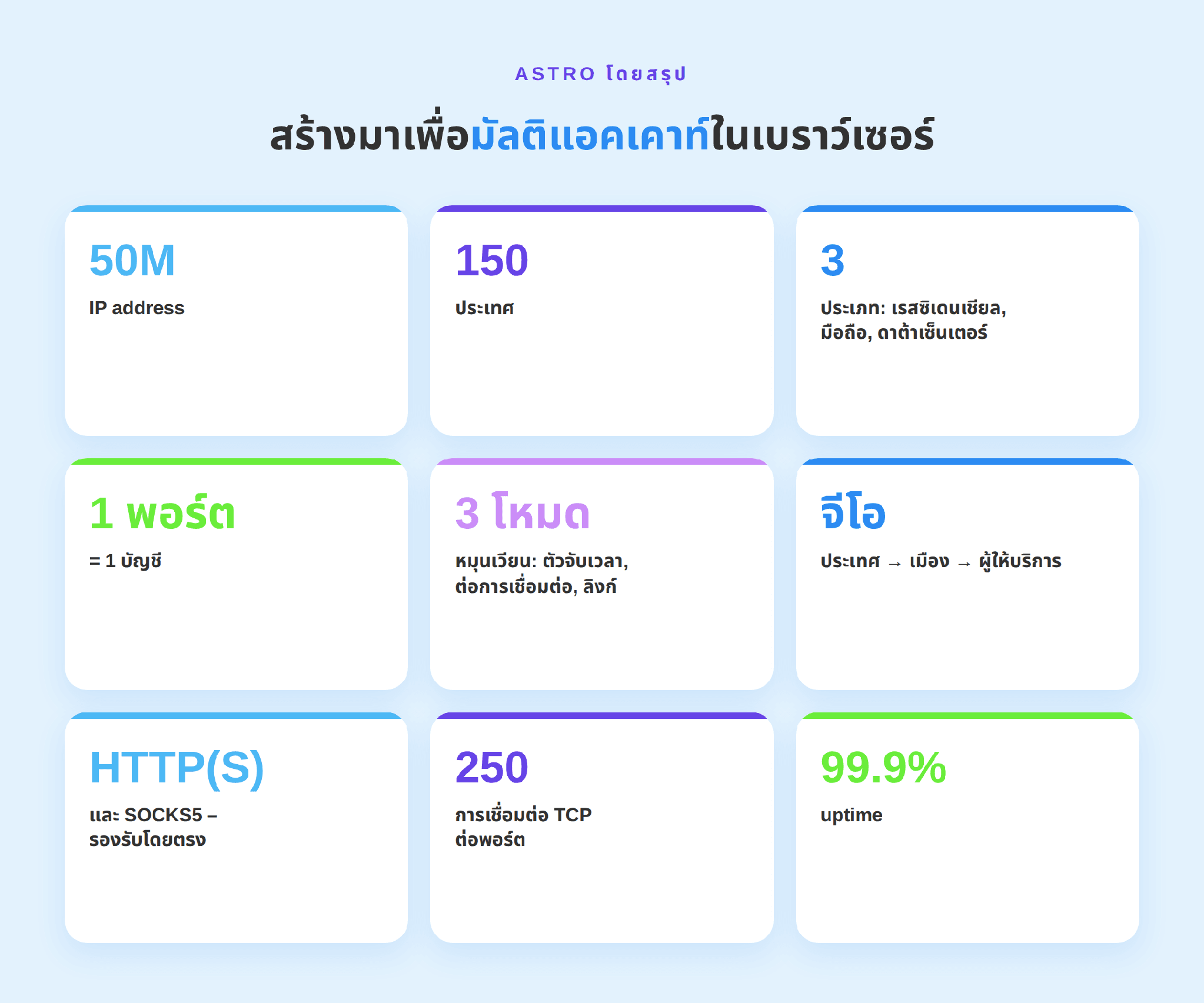Image resolution: width=1204 pixels, height=1003 pixels.
Task: Click the blue มัลติแอคเคาท์ headline word
Action: coord(590,135)
